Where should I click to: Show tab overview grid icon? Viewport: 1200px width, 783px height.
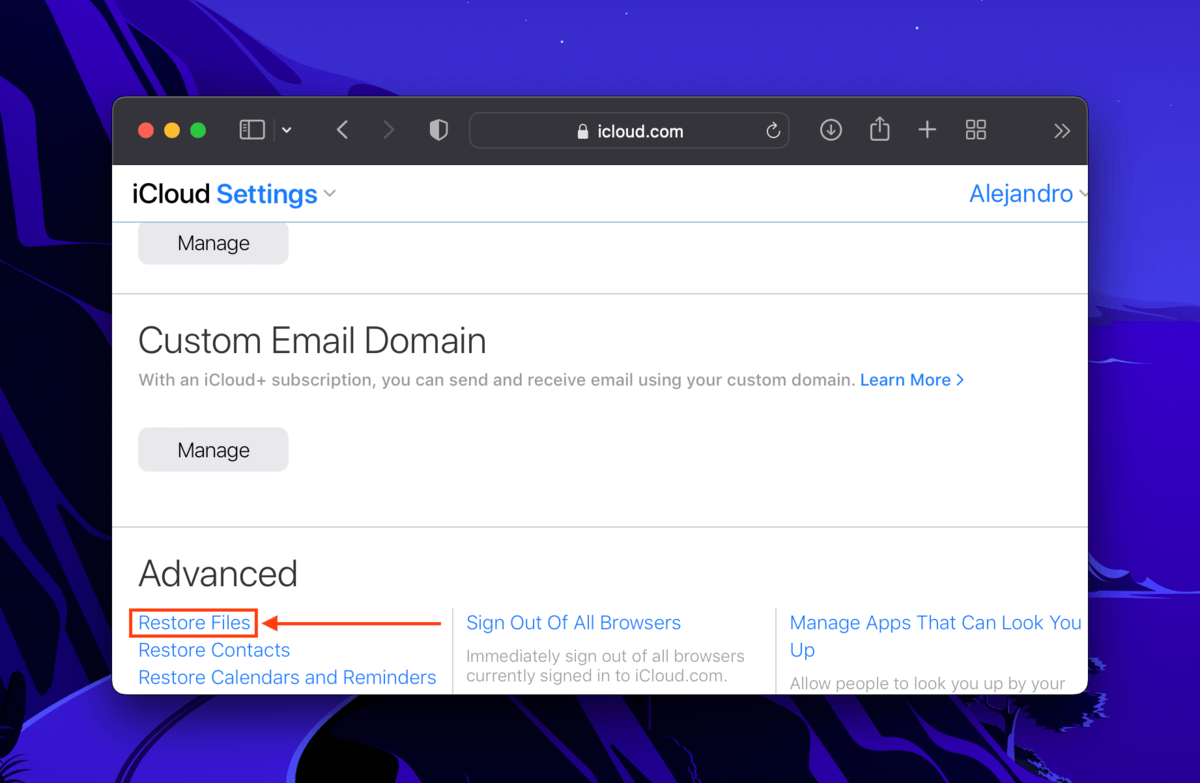976,130
